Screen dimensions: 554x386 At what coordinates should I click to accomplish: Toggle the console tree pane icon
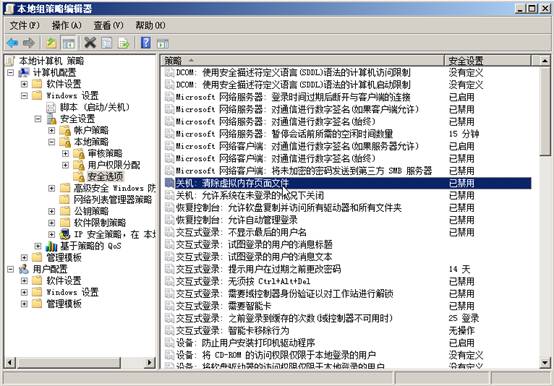[x=69, y=43]
